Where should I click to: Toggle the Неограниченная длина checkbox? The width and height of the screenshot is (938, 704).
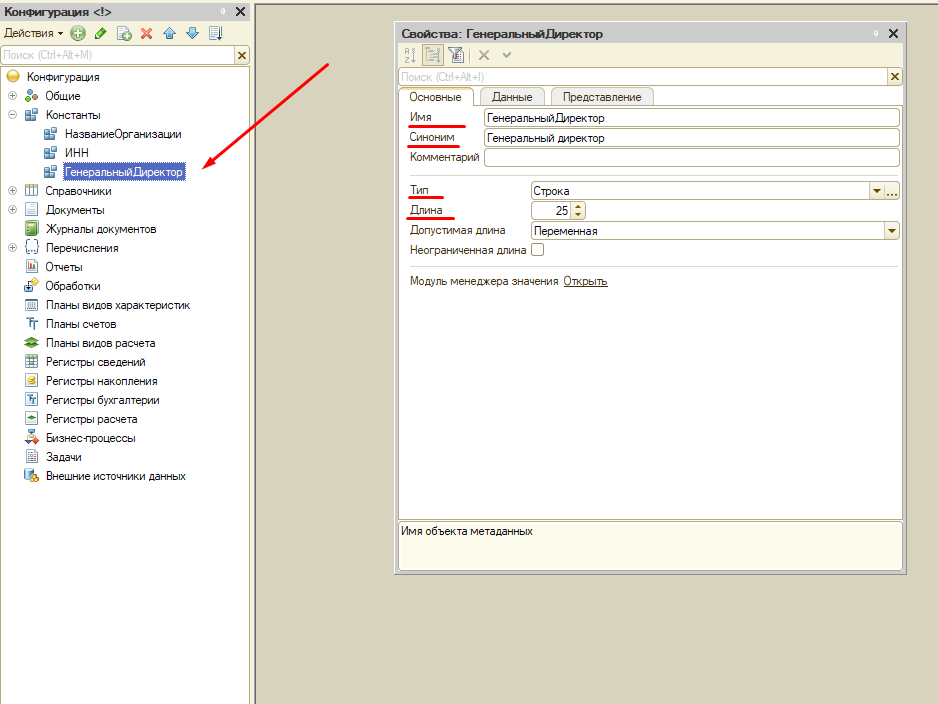[x=538, y=250]
